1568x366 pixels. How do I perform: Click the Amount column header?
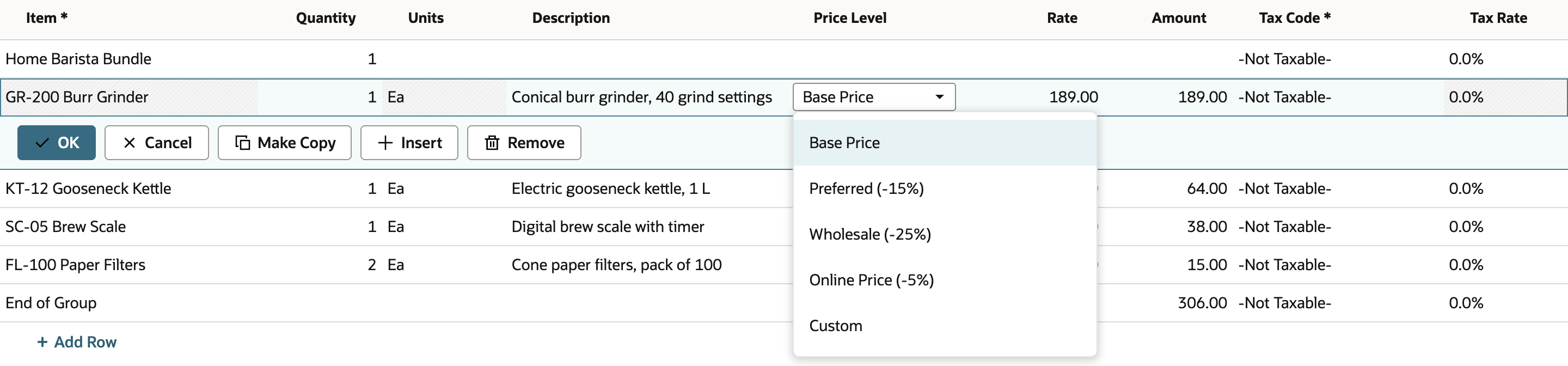click(x=1178, y=17)
